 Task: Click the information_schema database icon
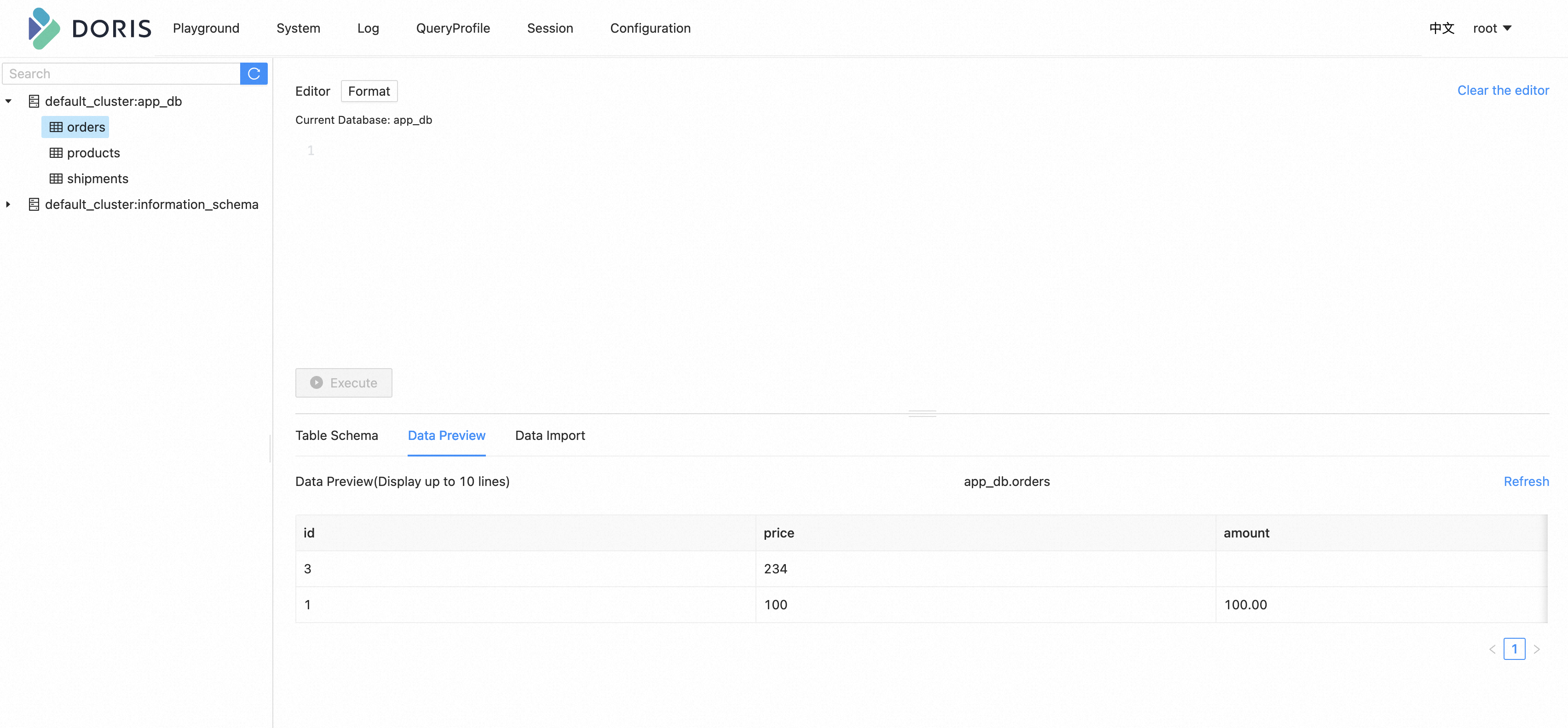[x=34, y=204]
